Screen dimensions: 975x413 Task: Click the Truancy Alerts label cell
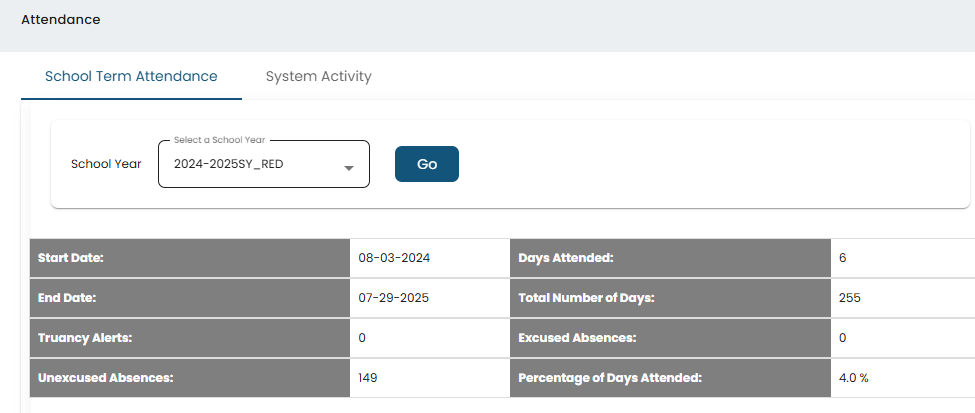(x=85, y=338)
